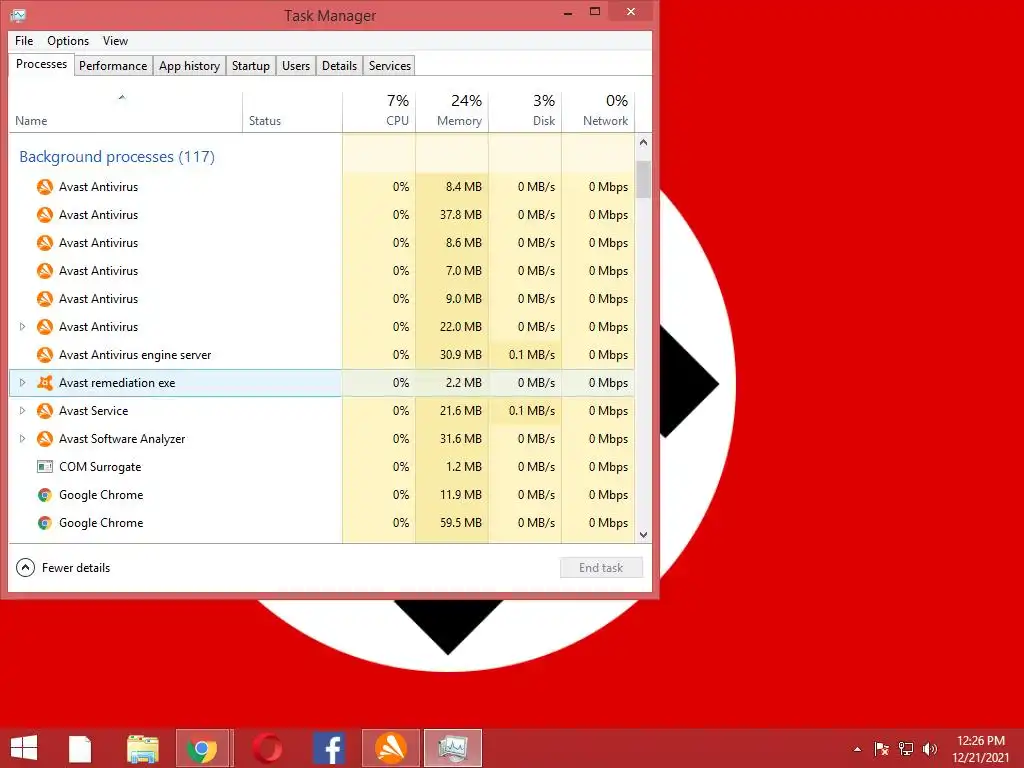Screen dimensions: 1024x768
Task: Click the 0.1 MB/s disk value for Avast Service
Action: pos(532,411)
